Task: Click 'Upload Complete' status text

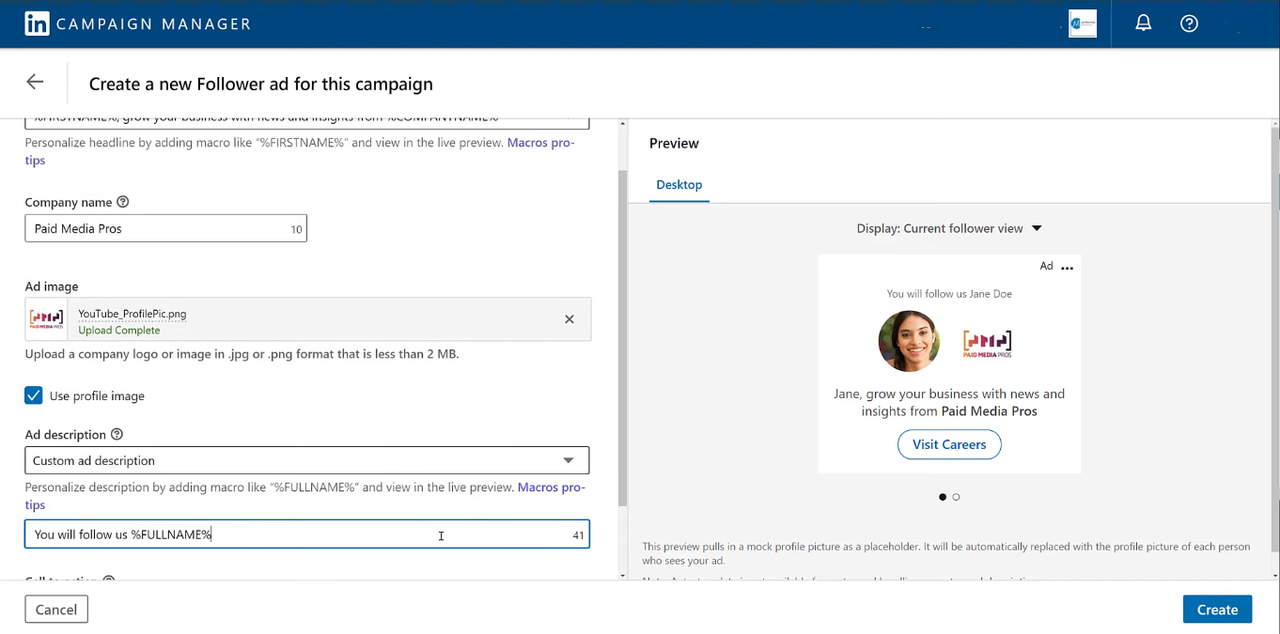Action: (119, 330)
